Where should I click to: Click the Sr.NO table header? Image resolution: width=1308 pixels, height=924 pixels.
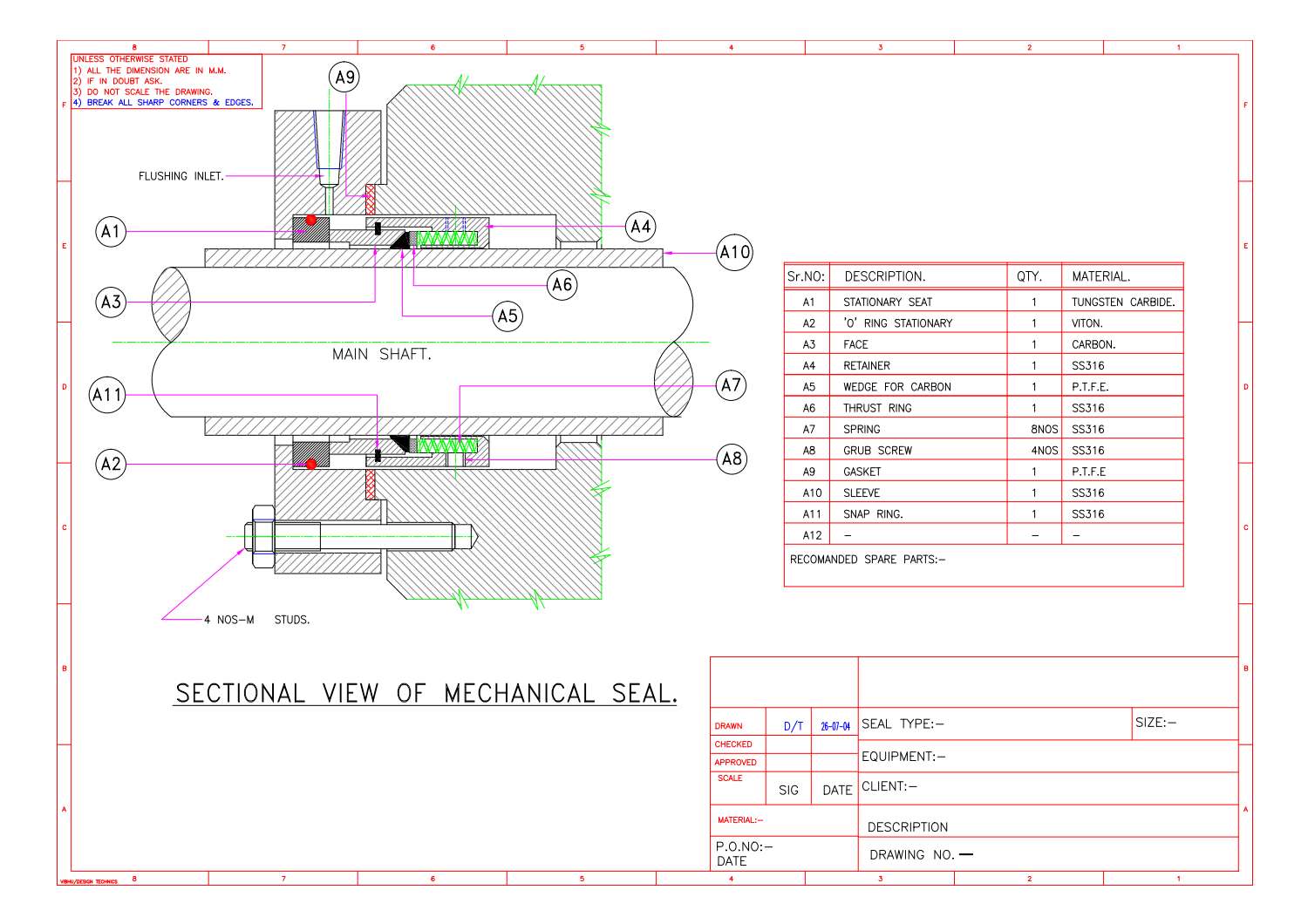[x=806, y=275]
